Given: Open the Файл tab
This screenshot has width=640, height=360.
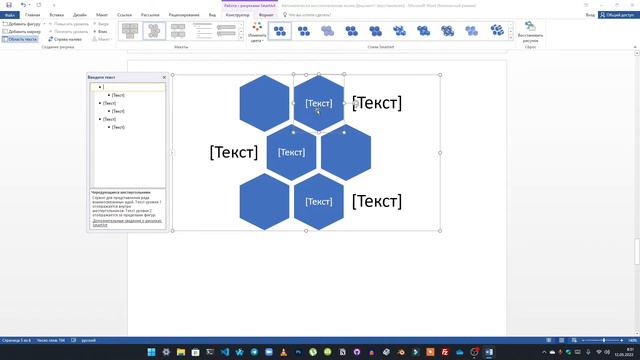Looking at the screenshot, I should coord(10,15).
